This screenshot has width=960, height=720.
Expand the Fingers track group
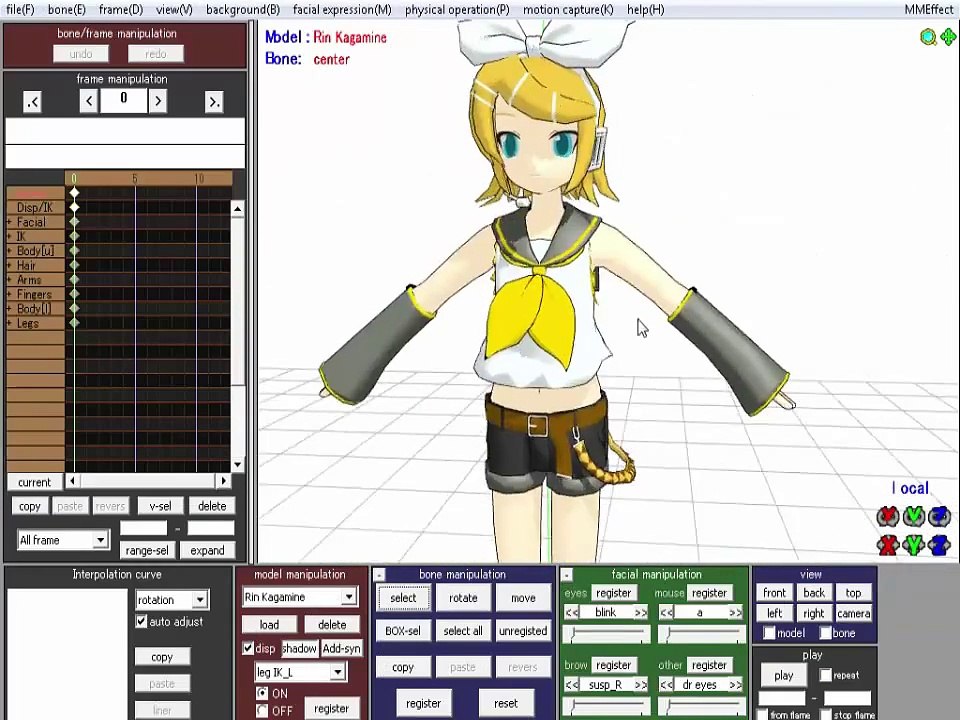9,294
